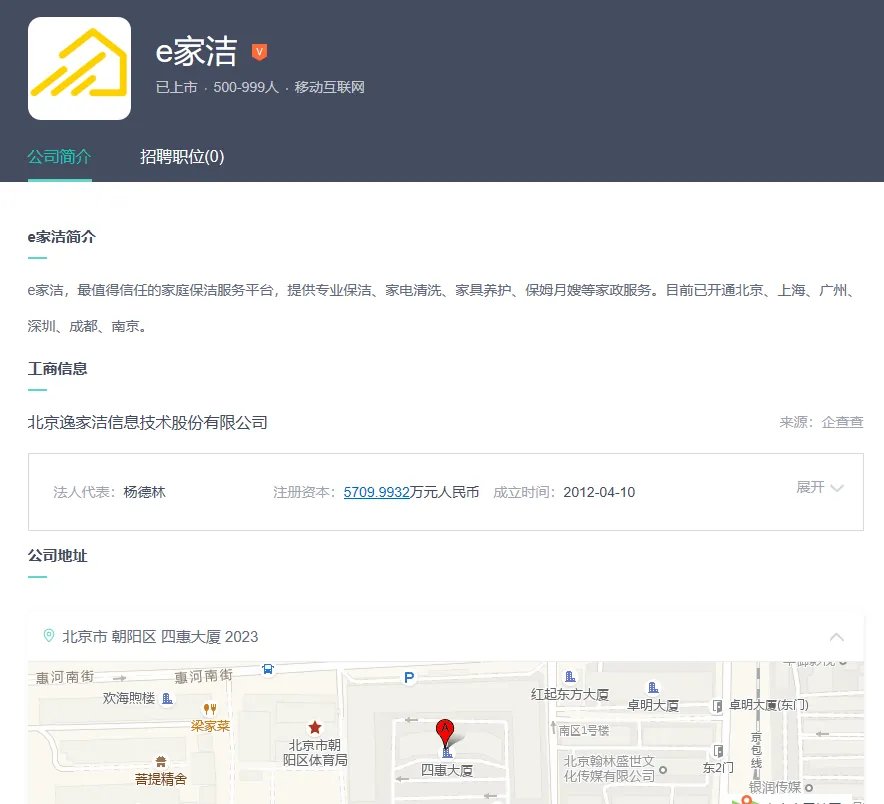Click the 菩提精舍 house icon
Image resolution: width=884 pixels, height=804 pixels.
pyautogui.click(x=161, y=762)
